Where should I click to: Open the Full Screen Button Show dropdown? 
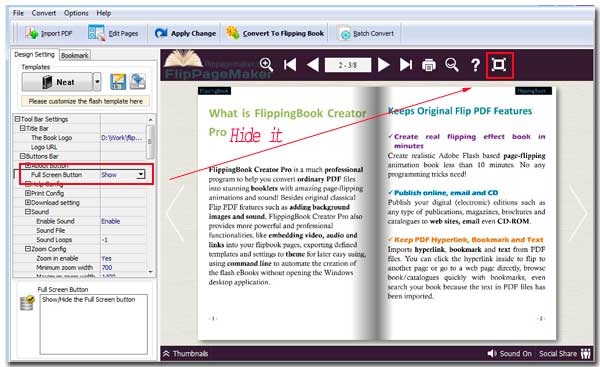pyautogui.click(x=141, y=175)
